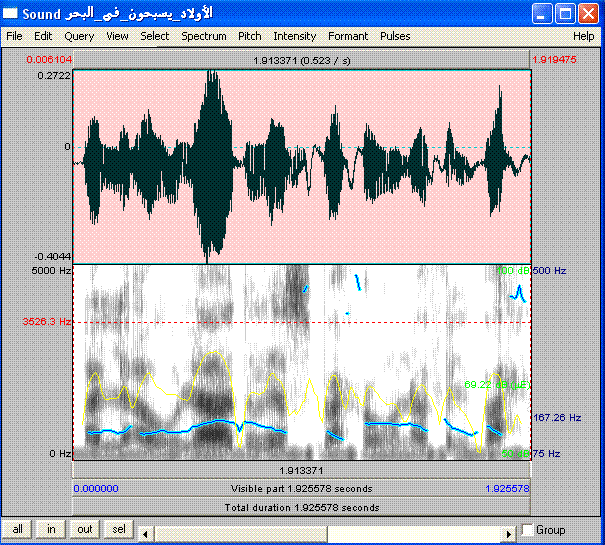Play the Visible part bar
This screenshot has height=545, width=605.
click(301, 489)
